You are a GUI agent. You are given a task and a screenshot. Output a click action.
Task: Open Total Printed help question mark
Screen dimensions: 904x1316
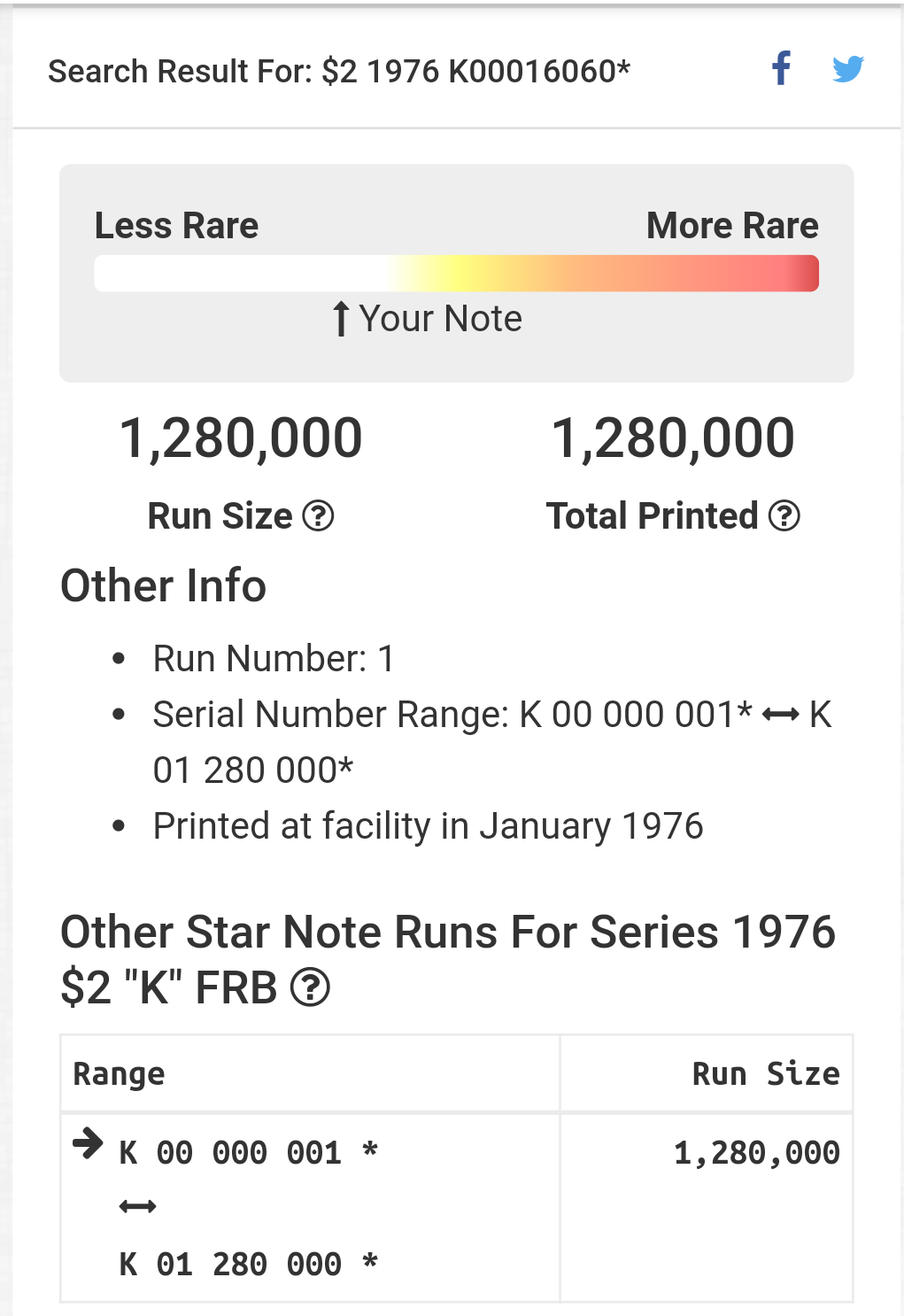pyautogui.click(x=784, y=515)
